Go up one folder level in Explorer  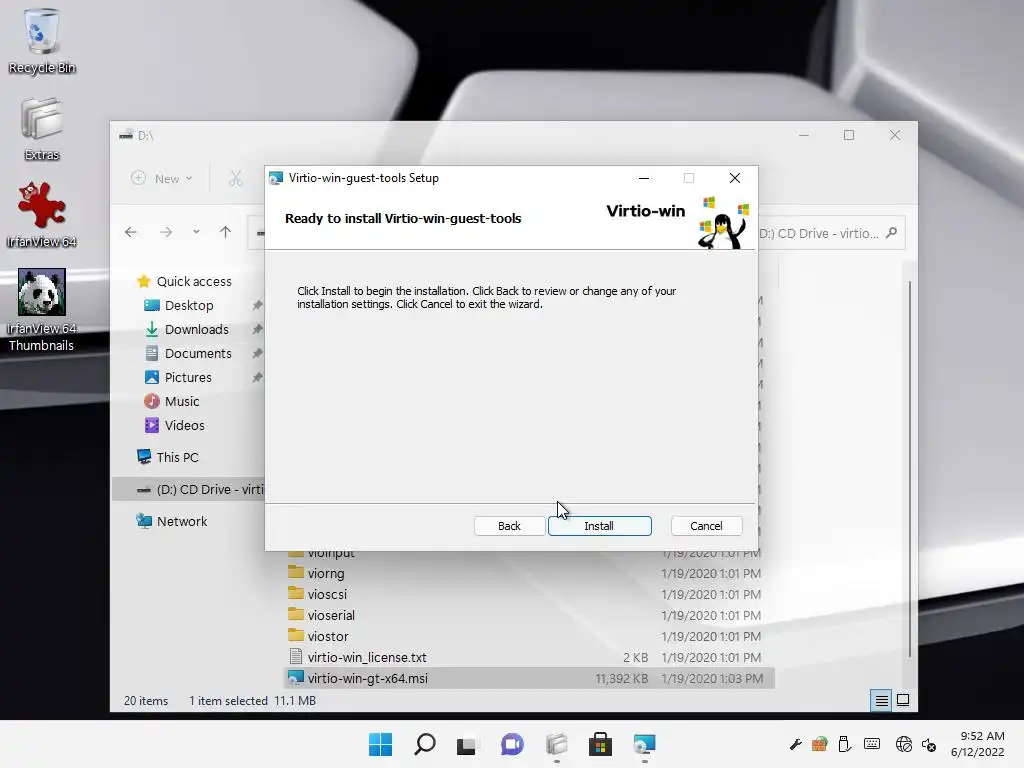click(x=225, y=232)
